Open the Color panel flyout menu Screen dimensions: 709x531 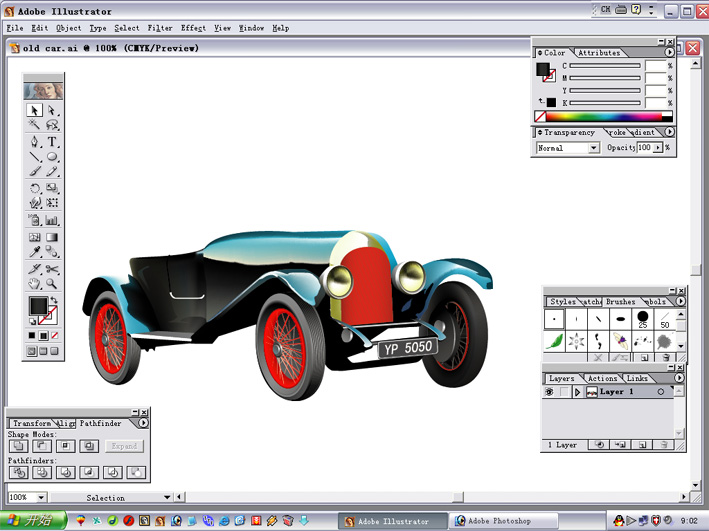click(669, 52)
